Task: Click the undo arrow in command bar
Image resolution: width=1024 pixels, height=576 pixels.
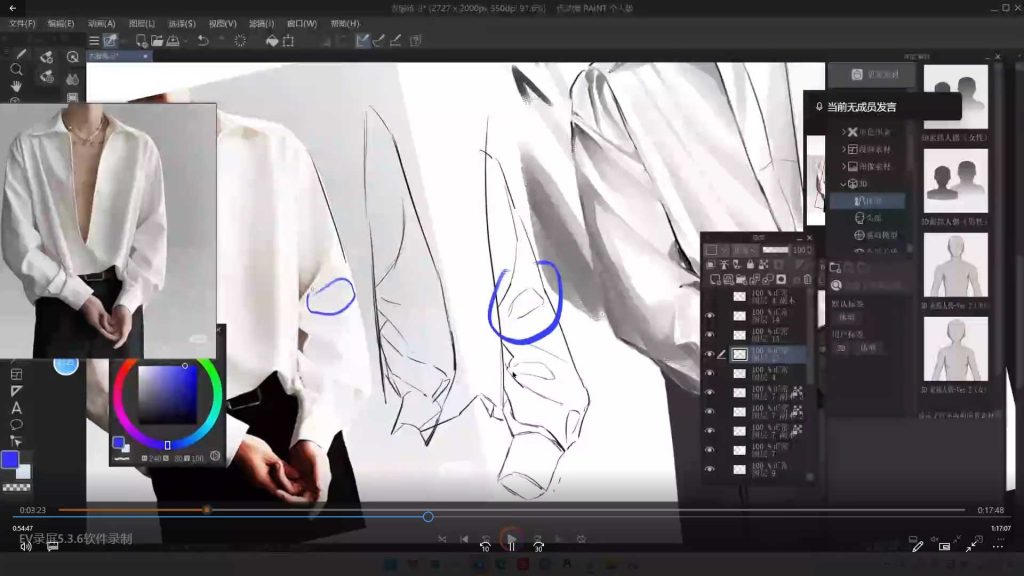Action: click(203, 40)
